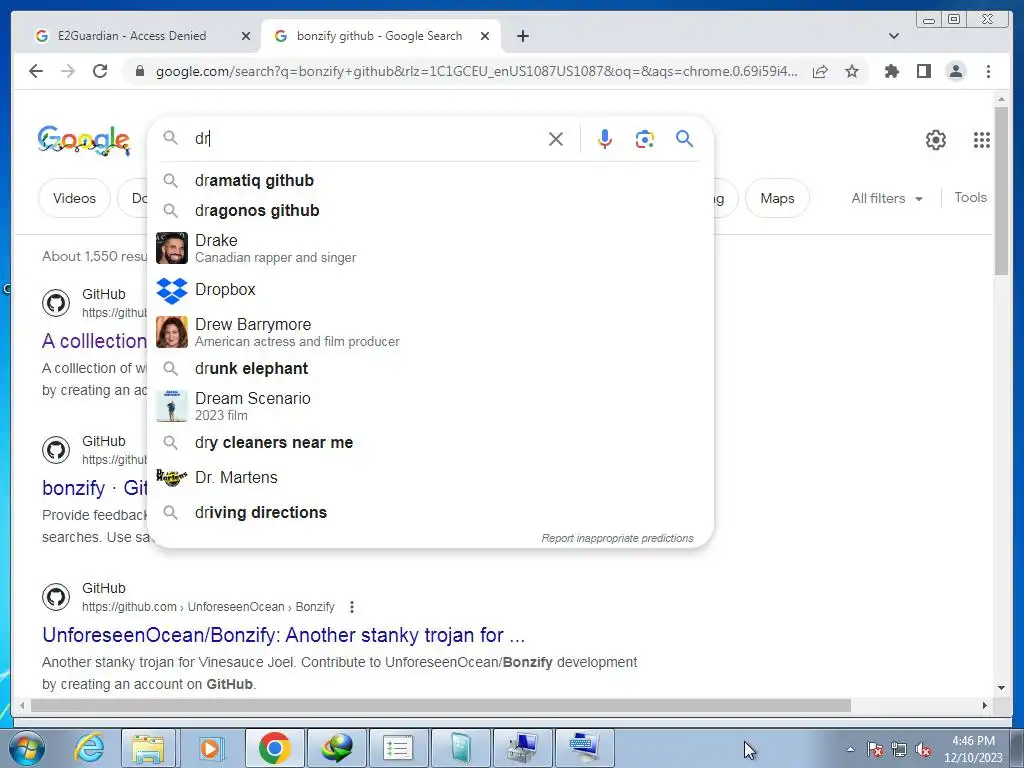1024x768 pixels.
Task: Show hidden system tray icons
Action: tap(850, 749)
